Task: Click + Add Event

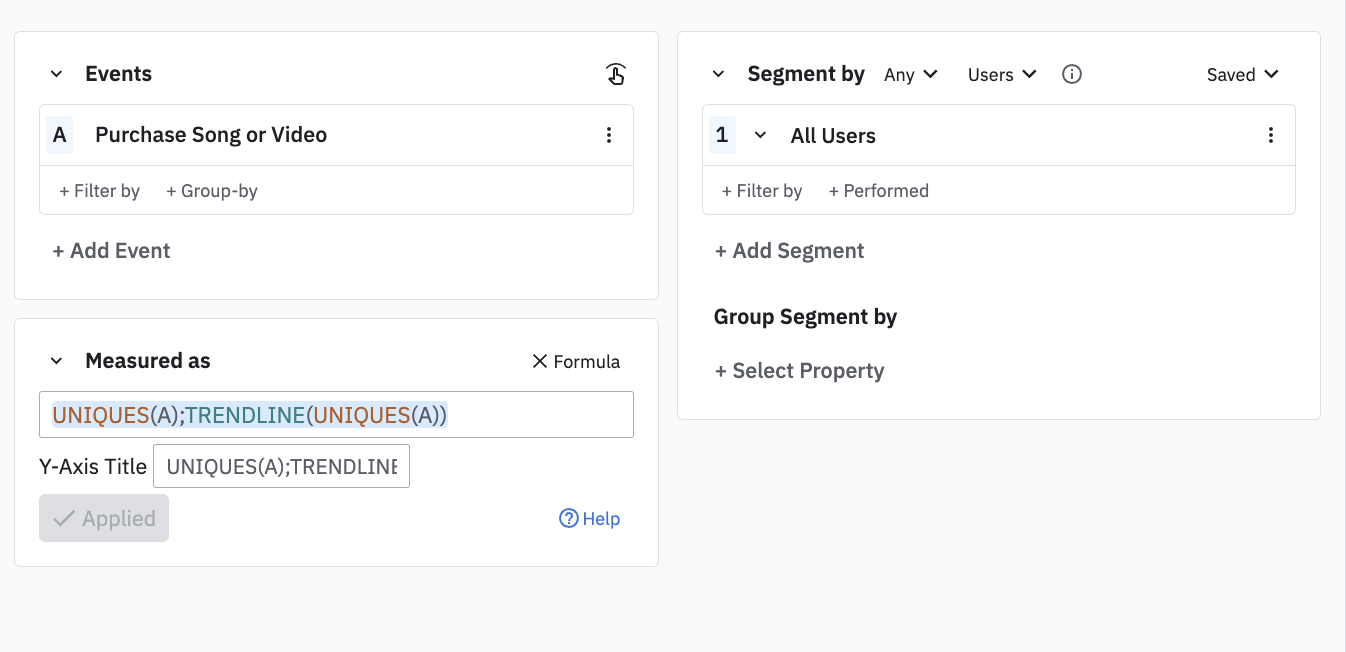Action: (111, 251)
